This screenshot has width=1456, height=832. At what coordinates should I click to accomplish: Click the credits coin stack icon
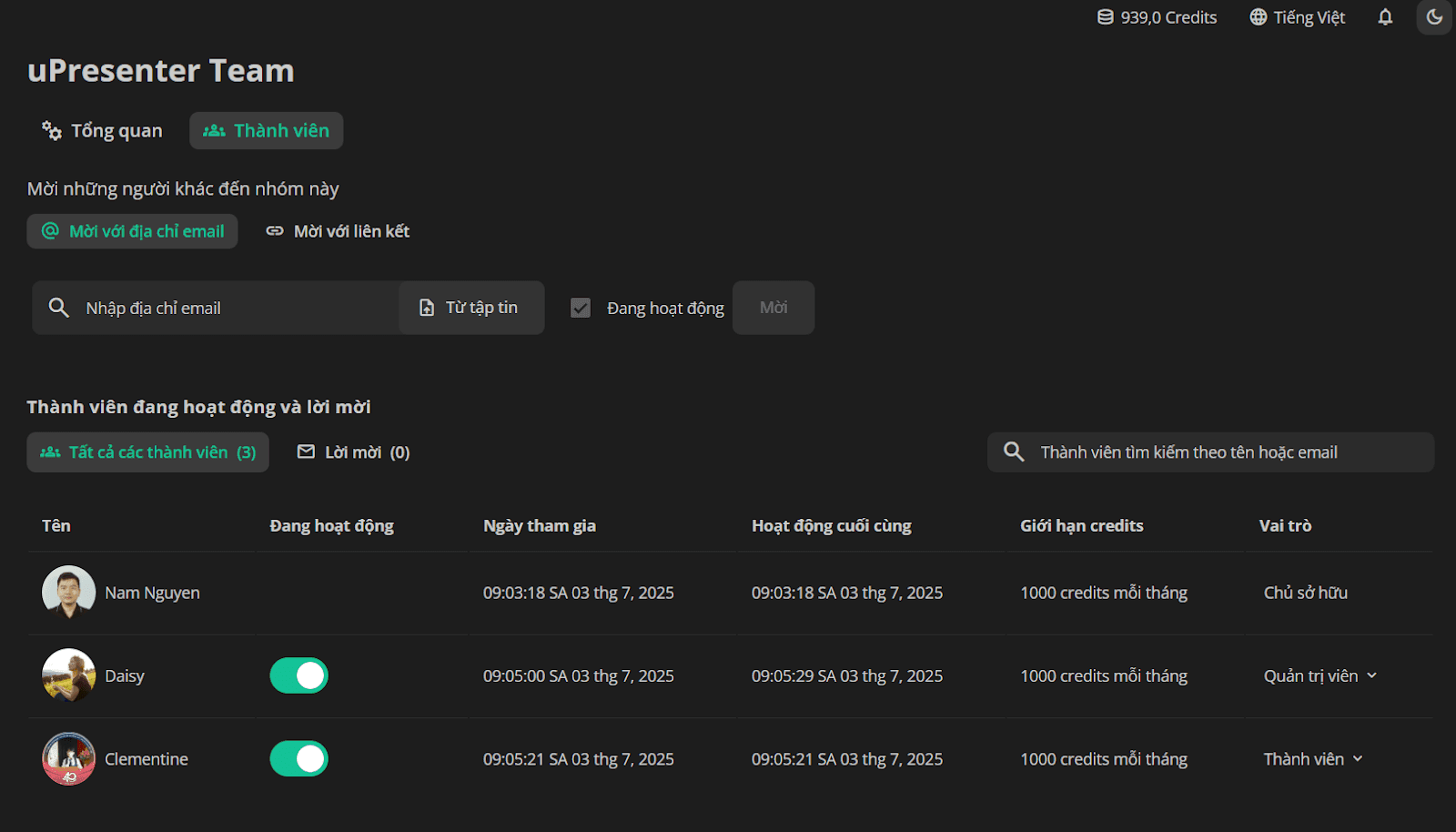(1105, 17)
